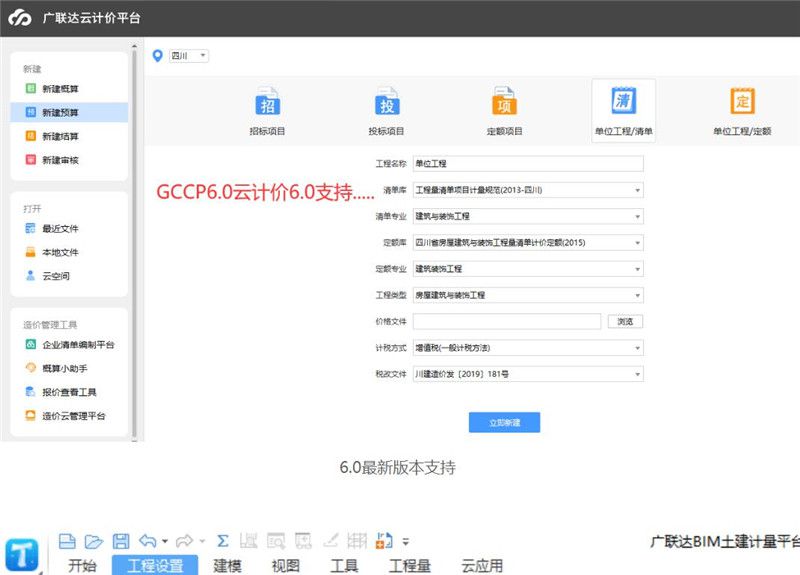
Task: Click the 价格文件 input field
Action: click(507, 321)
